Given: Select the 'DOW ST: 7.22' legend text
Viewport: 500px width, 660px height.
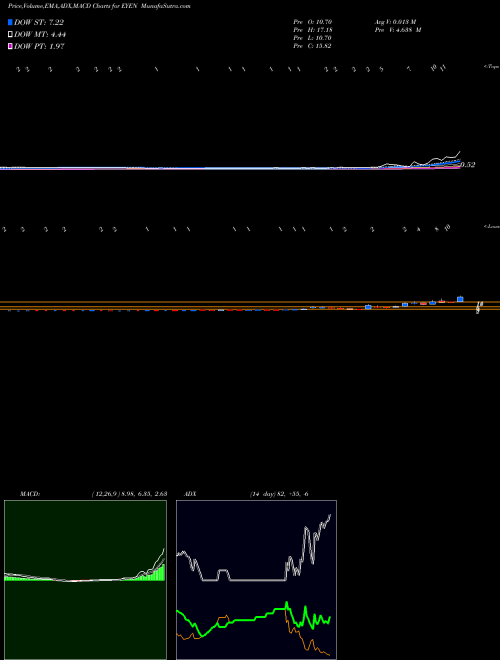Looking at the screenshot, I should click(39, 23).
